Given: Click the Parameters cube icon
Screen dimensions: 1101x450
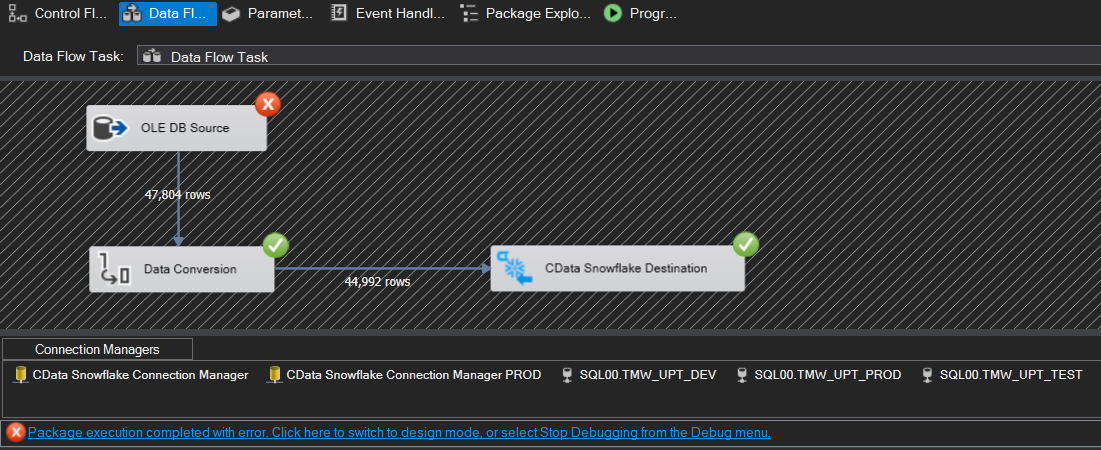Looking at the screenshot, I should pyautogui.click(x=231, y=13).
